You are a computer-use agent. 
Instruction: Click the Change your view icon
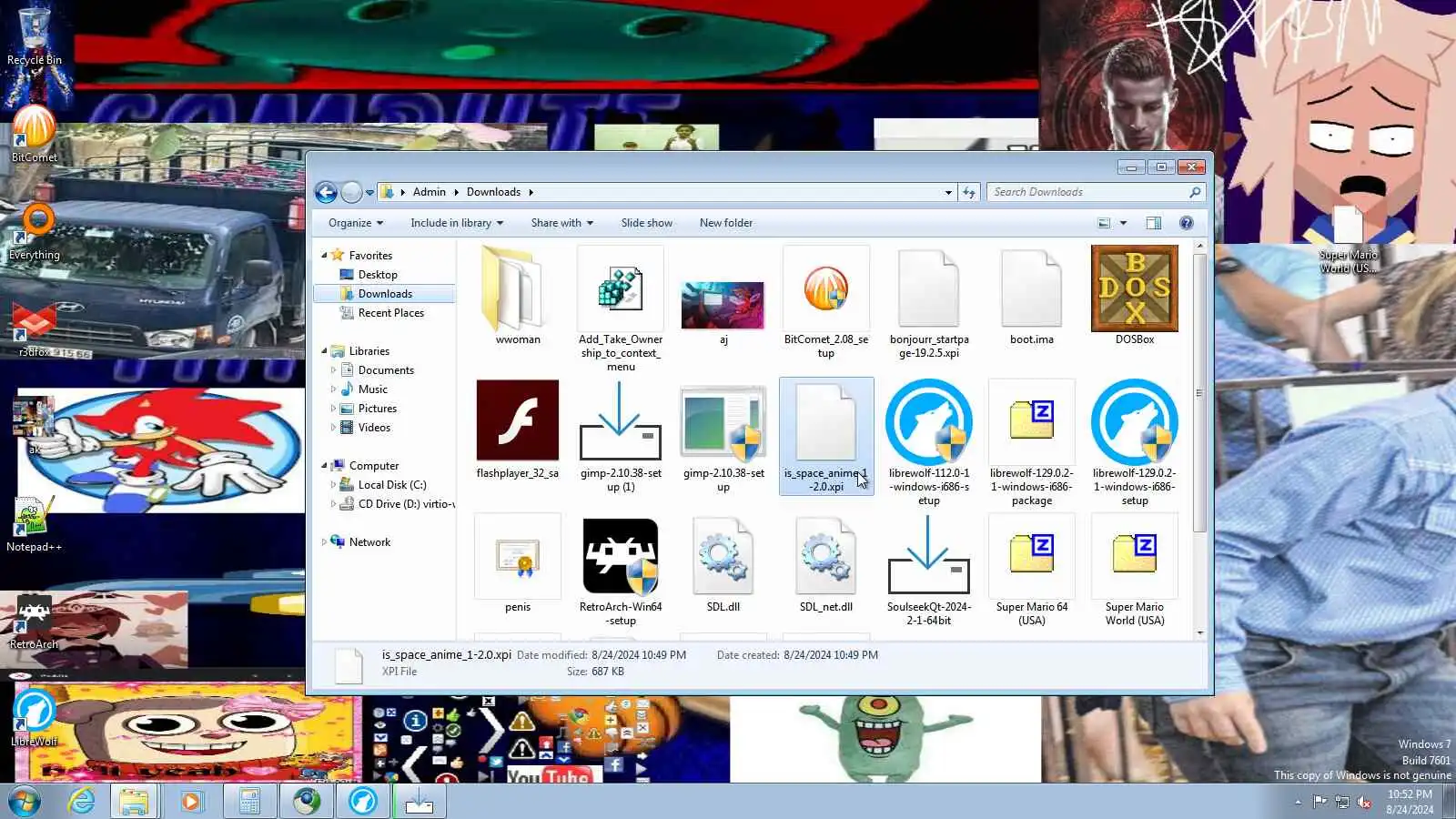pyautogui.click(x=1104, y=223)
